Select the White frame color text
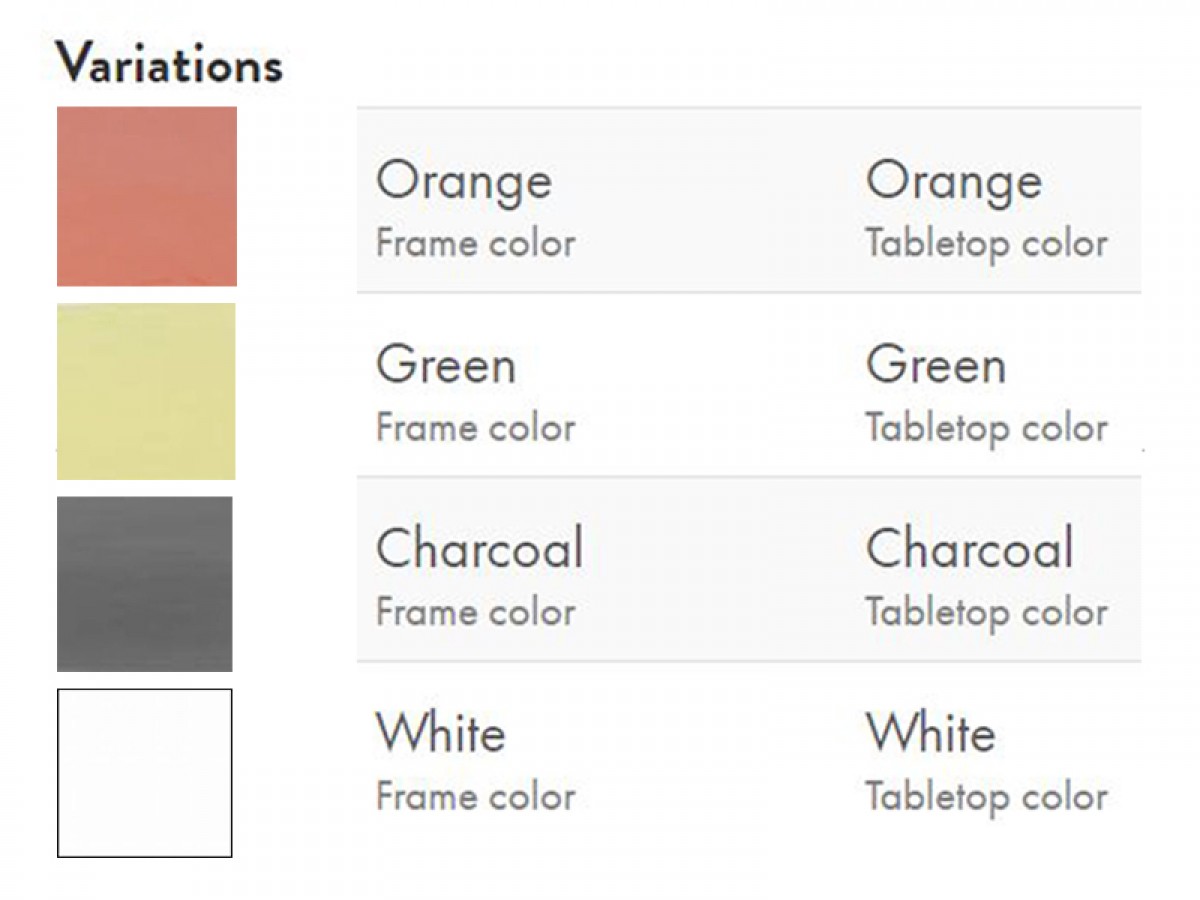This screenshot has height=900, width=1200. point(441,733)
